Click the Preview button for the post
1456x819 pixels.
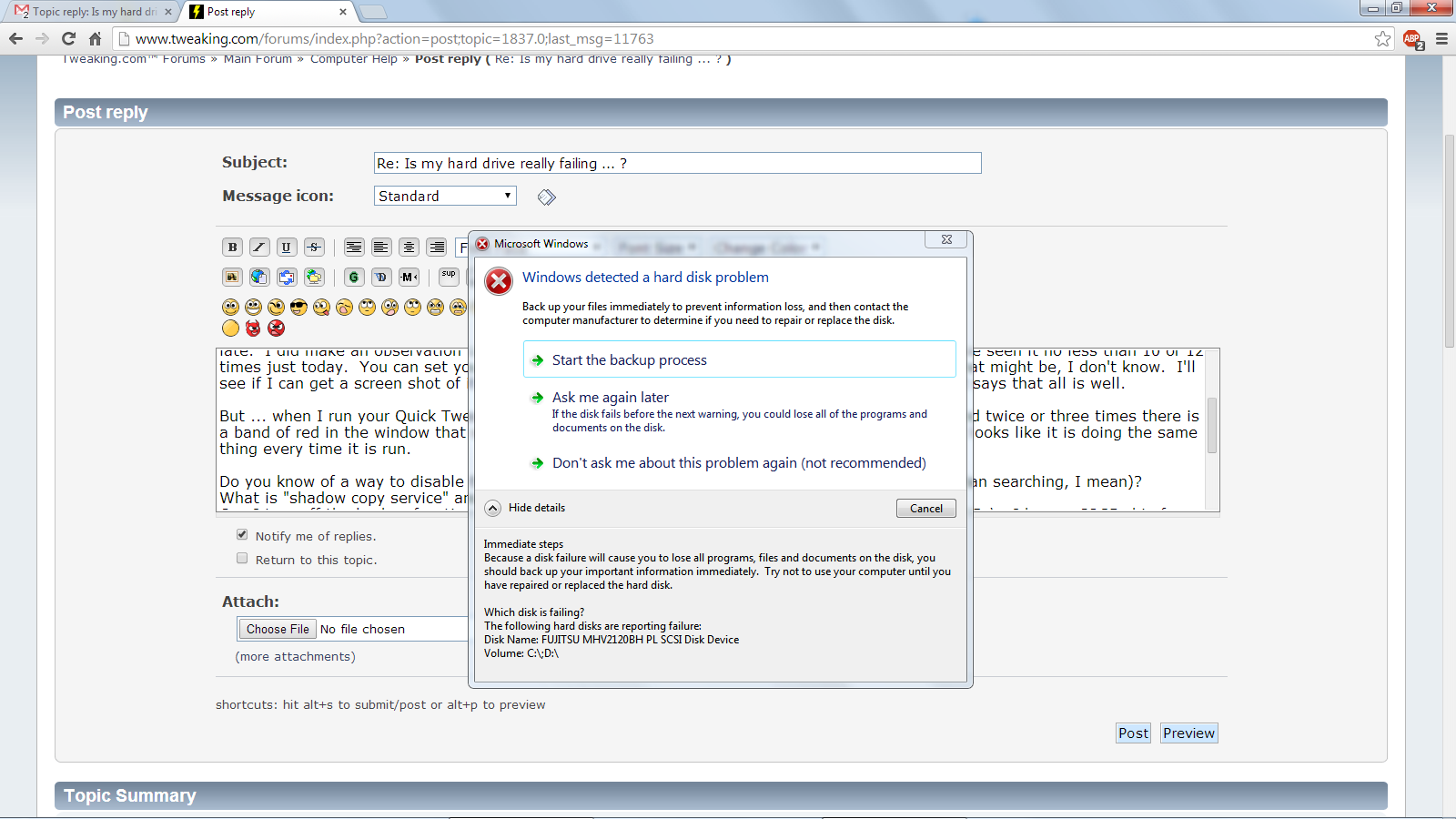[1188, 733]
